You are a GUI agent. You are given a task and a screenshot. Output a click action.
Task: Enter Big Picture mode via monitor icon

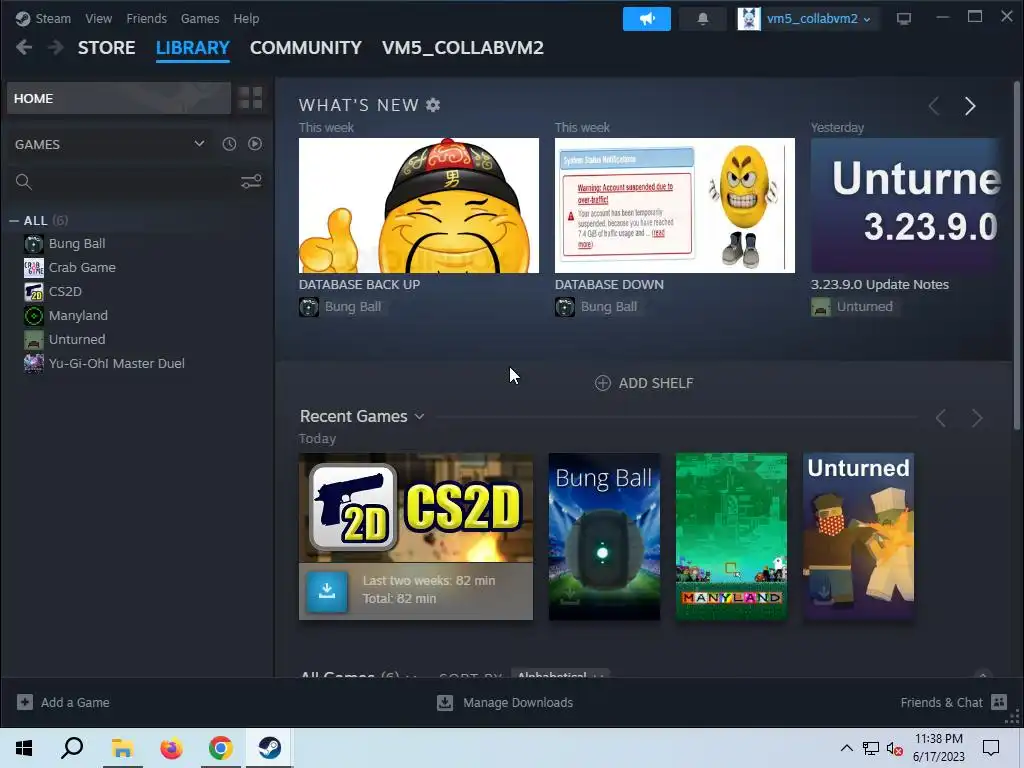coord(904,18)
